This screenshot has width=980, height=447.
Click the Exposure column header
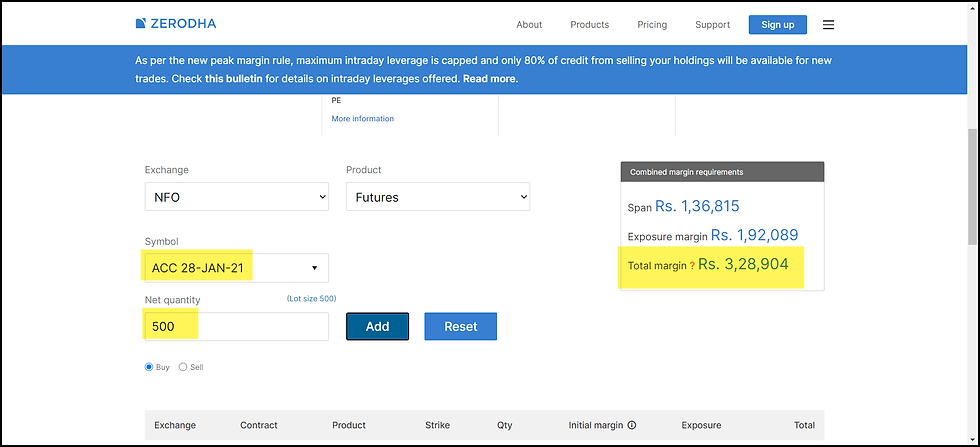click(x=701, y=425)
